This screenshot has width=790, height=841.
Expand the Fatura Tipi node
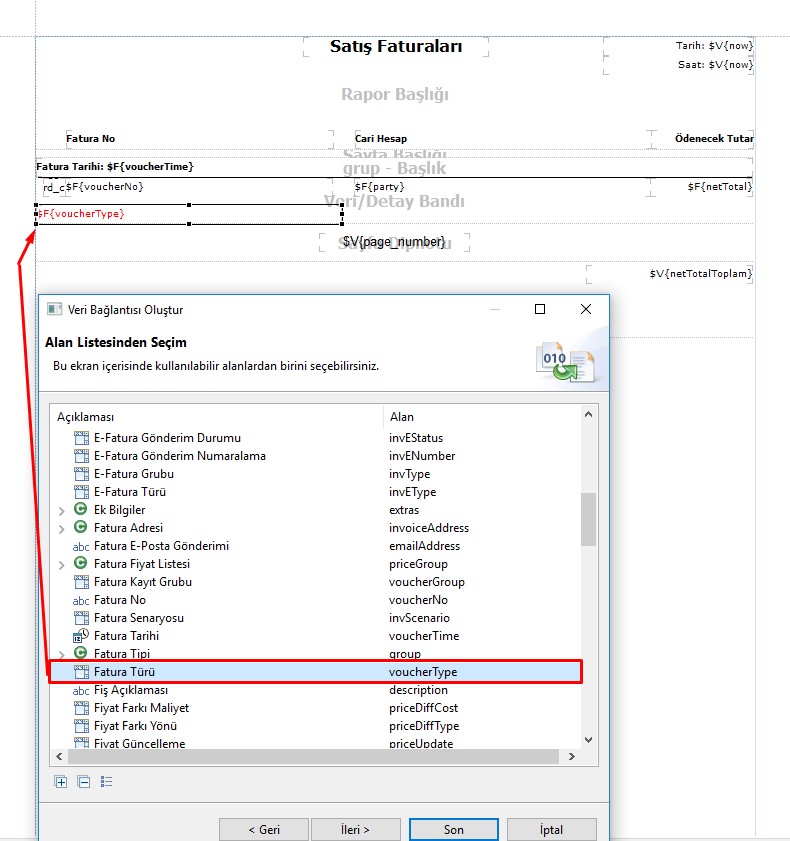[63, 654]
